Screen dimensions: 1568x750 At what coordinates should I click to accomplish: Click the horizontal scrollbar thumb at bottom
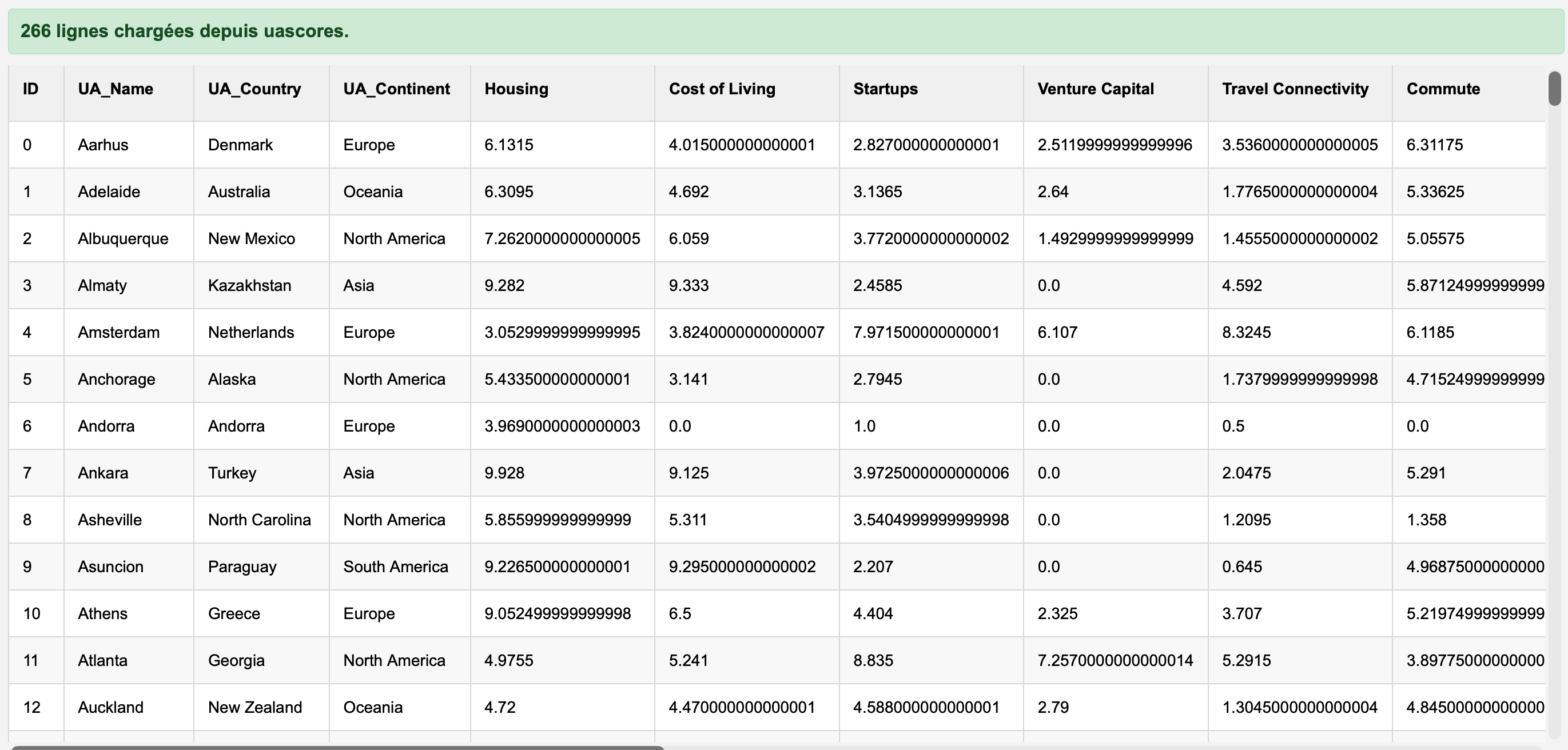click(337, 748)
